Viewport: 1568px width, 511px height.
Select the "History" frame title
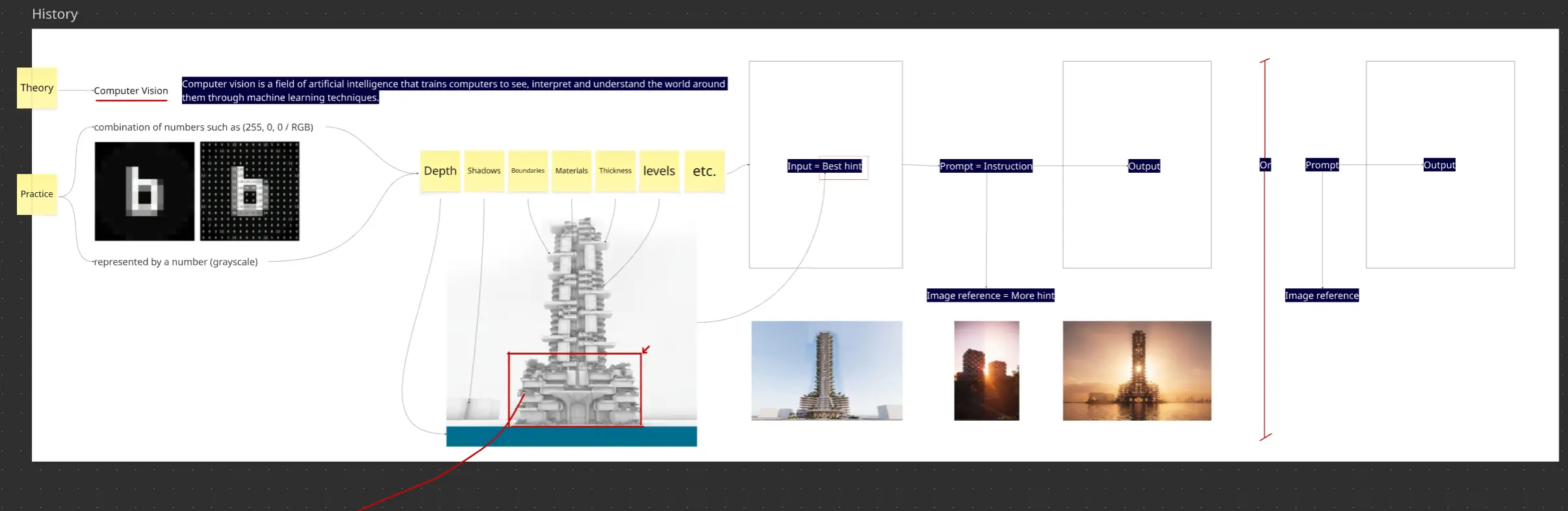coord(55,14)
